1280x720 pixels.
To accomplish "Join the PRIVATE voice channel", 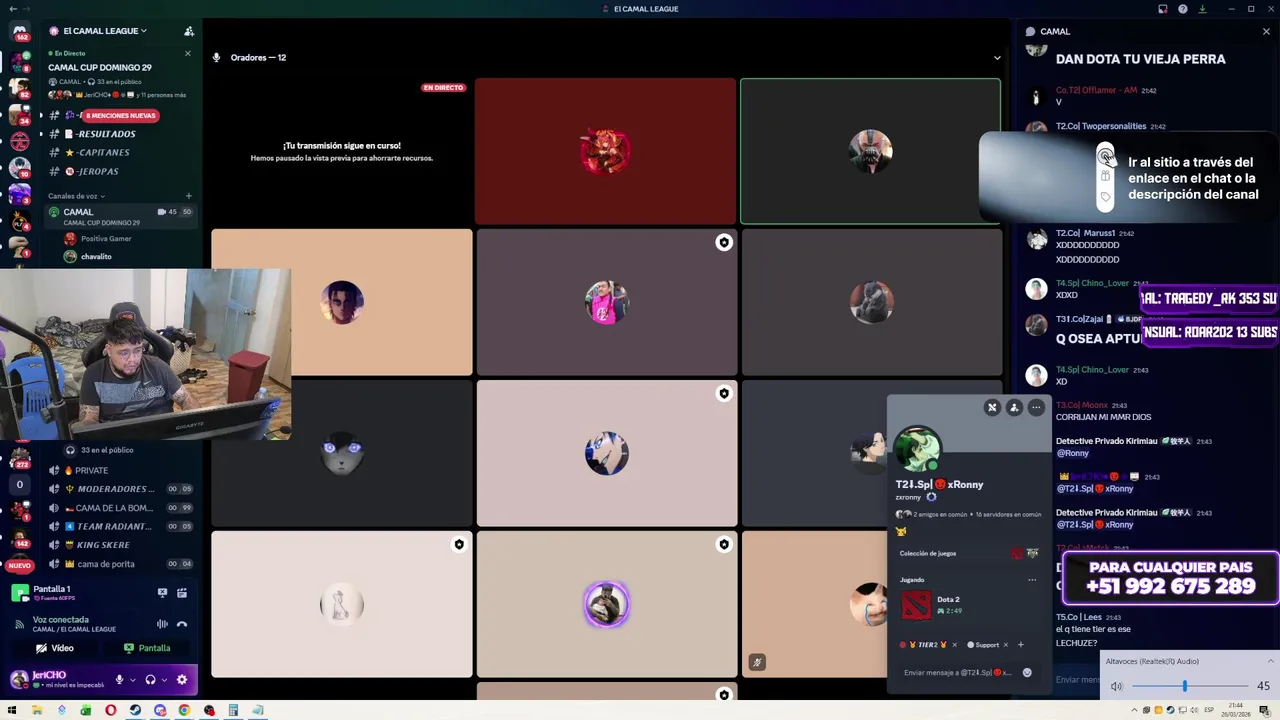I will click(x=118, y=470).
